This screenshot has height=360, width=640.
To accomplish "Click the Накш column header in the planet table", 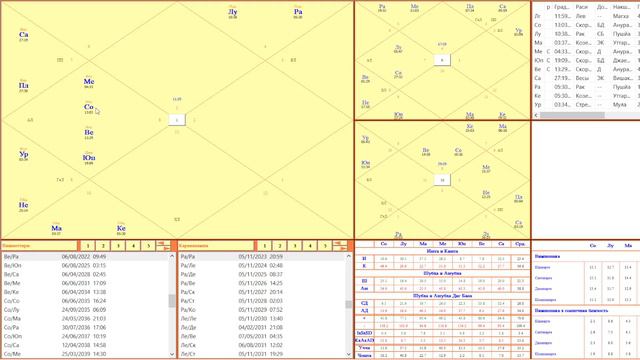I will point(621,7).
